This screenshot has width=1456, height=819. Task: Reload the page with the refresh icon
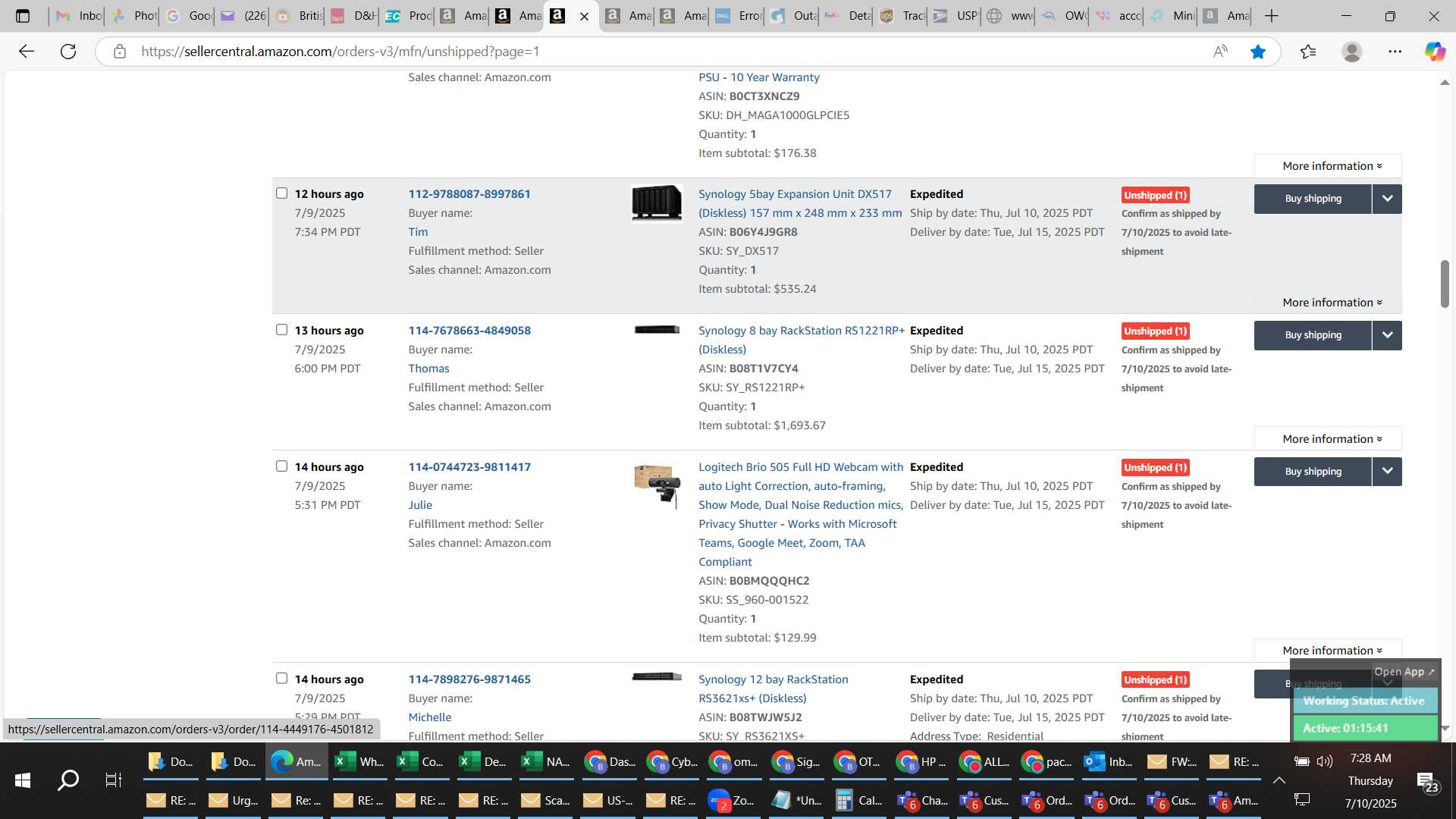coord(68,52)
